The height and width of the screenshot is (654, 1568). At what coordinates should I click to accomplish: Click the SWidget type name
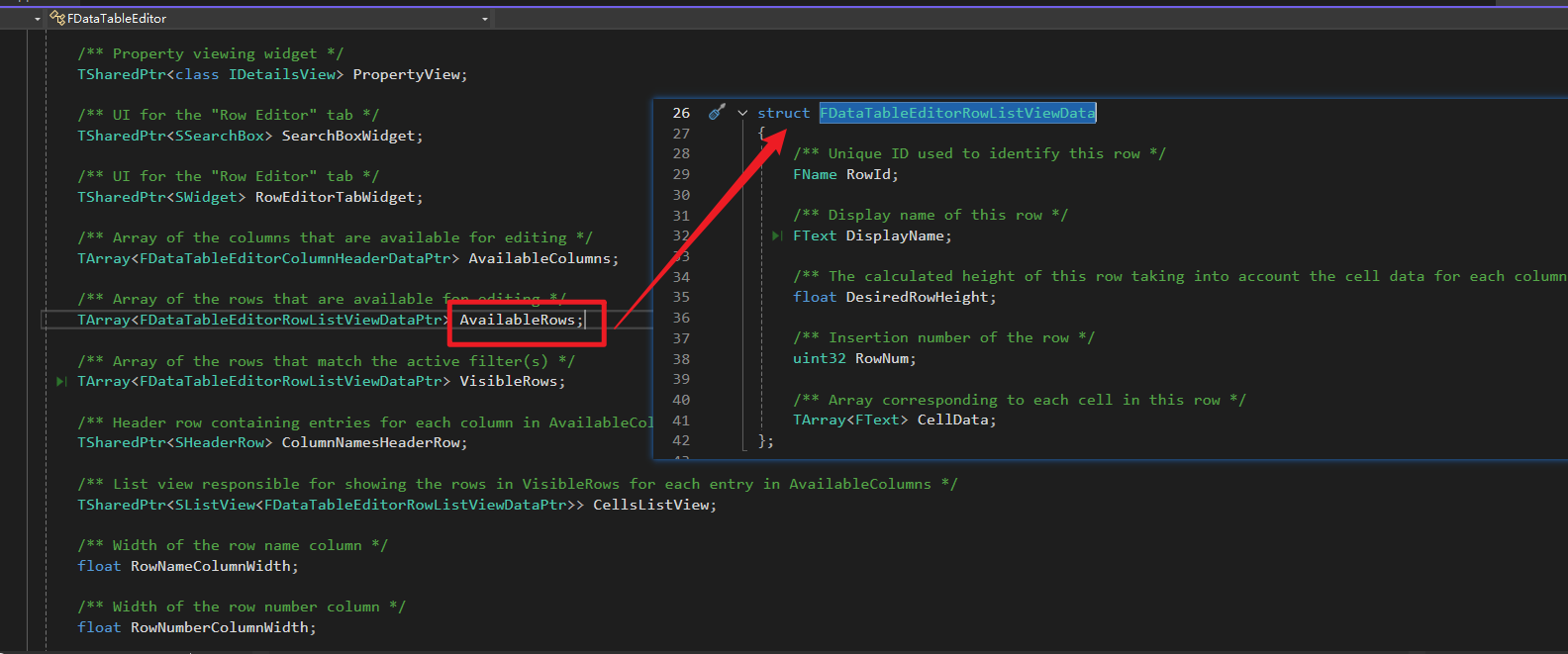(207, 197)
